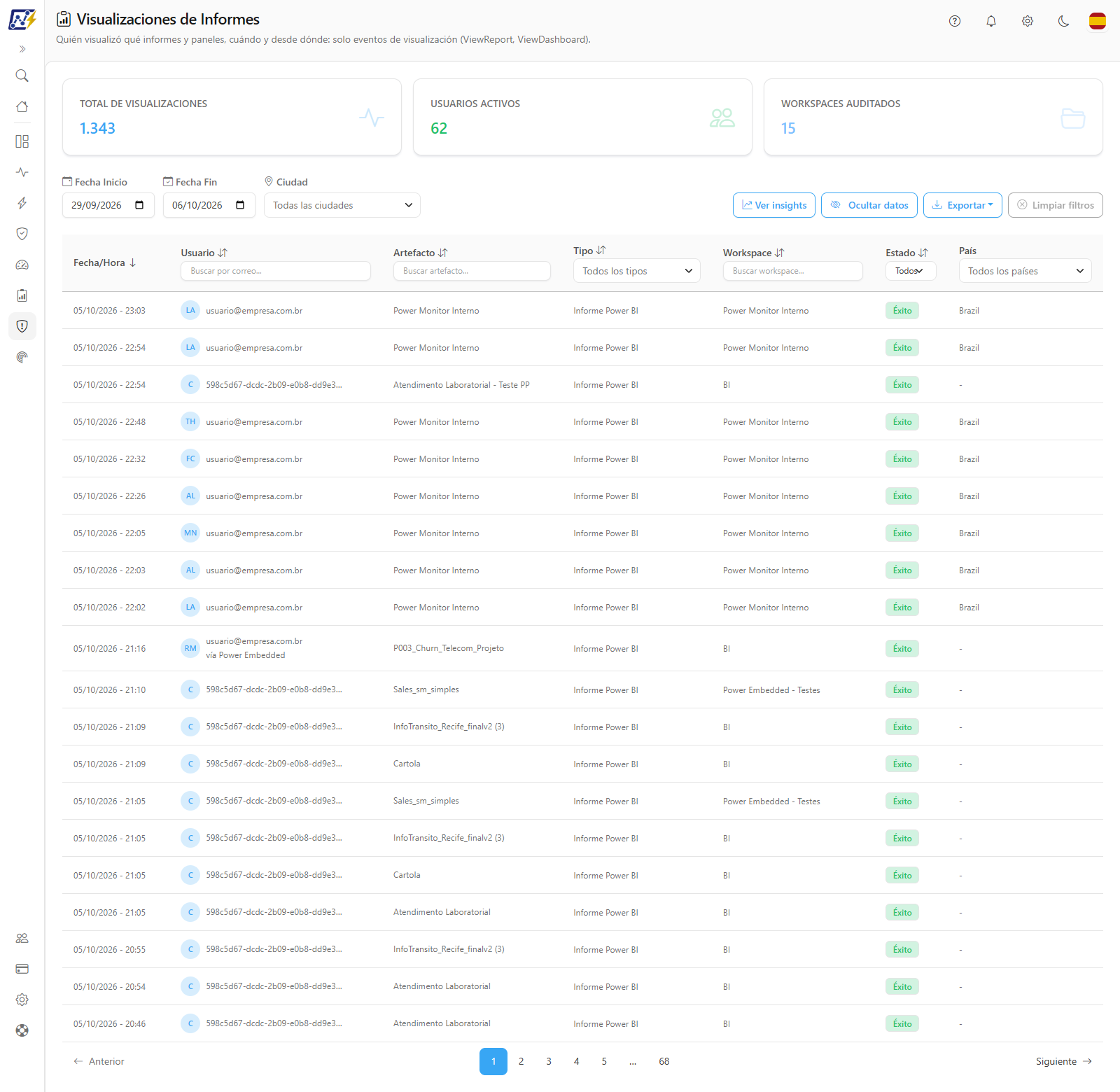This screenshot has width=1120, height=1092.
Task: Open billing card icon in sidebar
Action: click(x=22, y=969)
